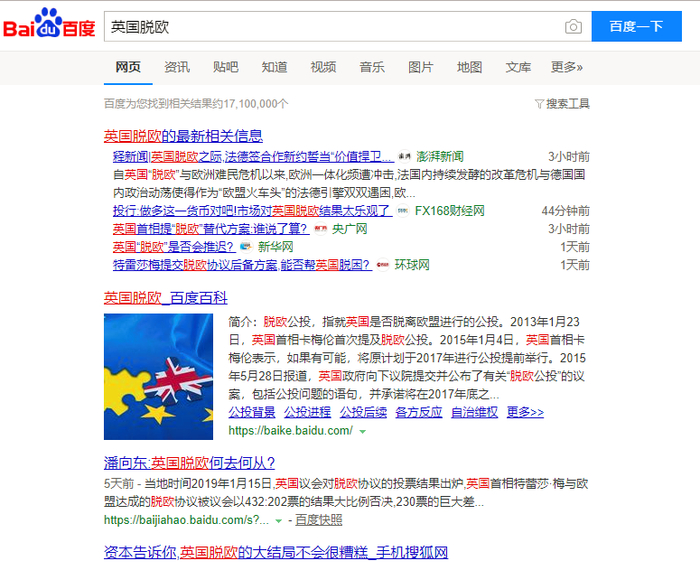Click the https://baike.baidu.com/ URL
This screenshot has height=562, width=700.
click(x=291, y=431)
